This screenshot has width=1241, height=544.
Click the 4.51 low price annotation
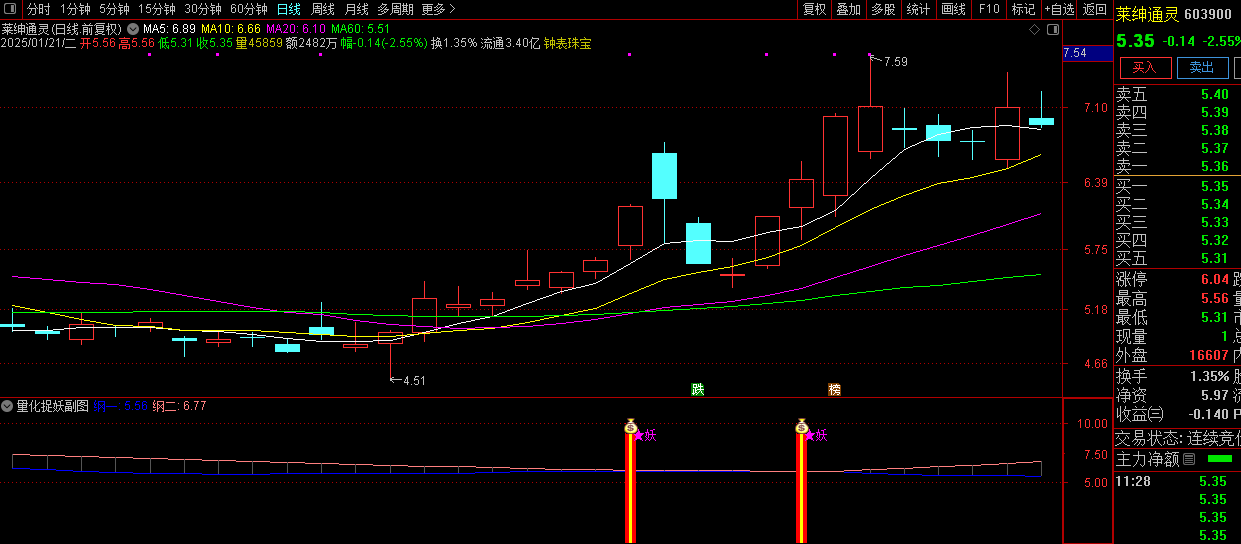tap(413, 380)
